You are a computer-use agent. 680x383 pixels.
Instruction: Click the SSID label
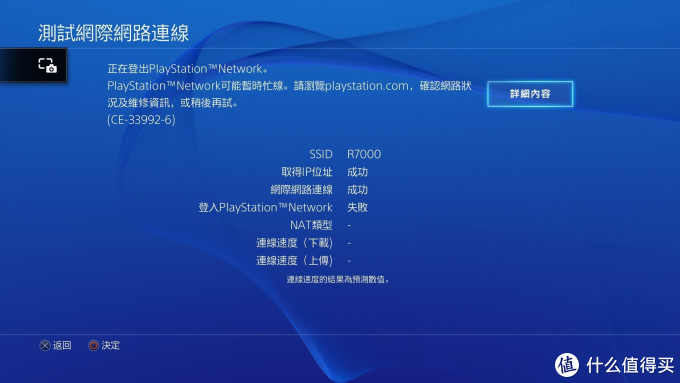coord(321,154)
